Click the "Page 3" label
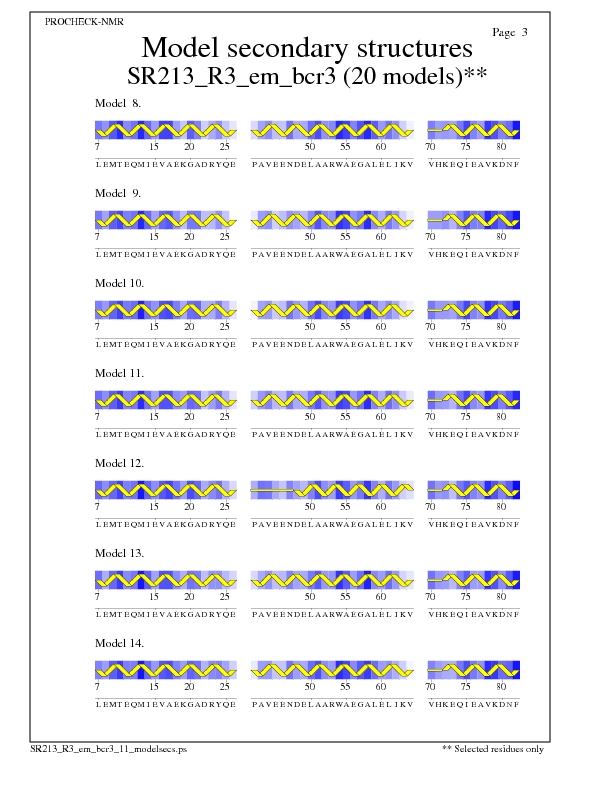Screen dimensions: 612x792 510,32
